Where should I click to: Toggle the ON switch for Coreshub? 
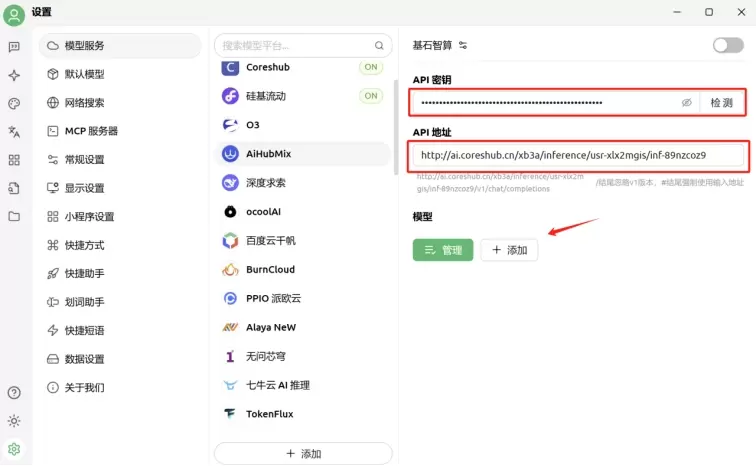371,67
